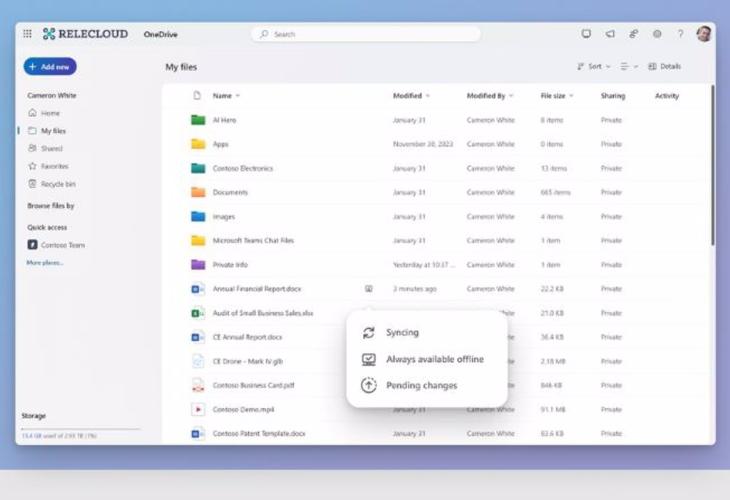730x500 pixels.
Task: Click the offline status icon on Annual Financial Report
Action: (368, 289)
